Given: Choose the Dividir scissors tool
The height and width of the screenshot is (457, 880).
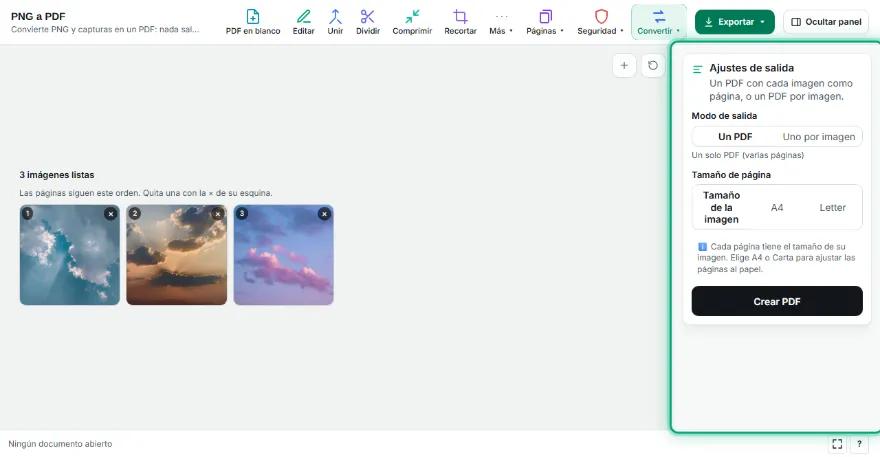Looking at the screenshot, I should [x=368, y=22].
